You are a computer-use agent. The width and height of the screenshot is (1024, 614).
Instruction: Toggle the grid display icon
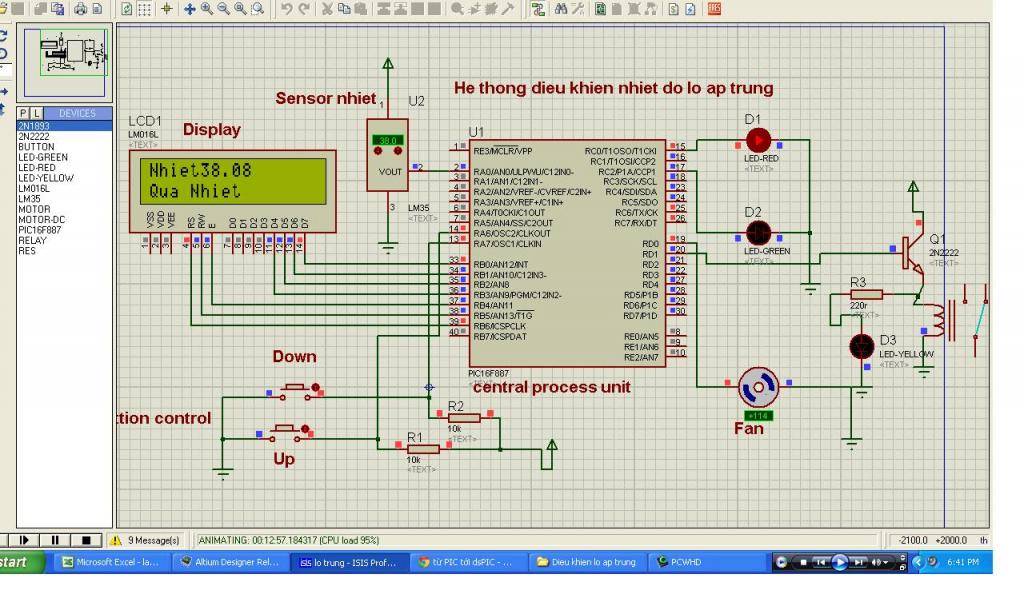145,8
